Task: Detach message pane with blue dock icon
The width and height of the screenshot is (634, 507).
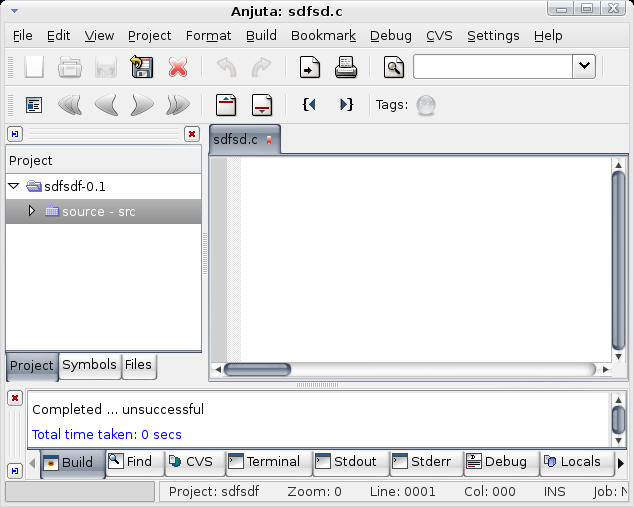Action: point(15,471)
